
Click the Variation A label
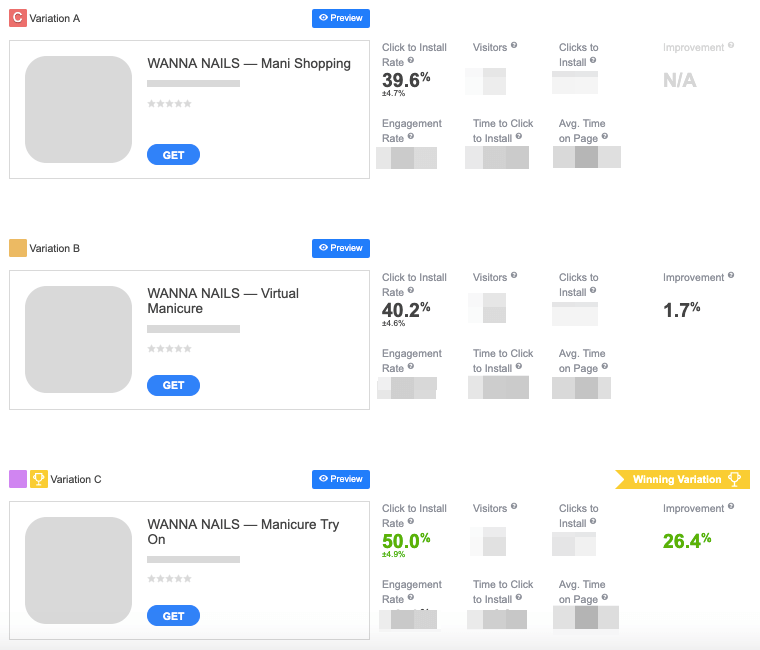coord(54,18)
